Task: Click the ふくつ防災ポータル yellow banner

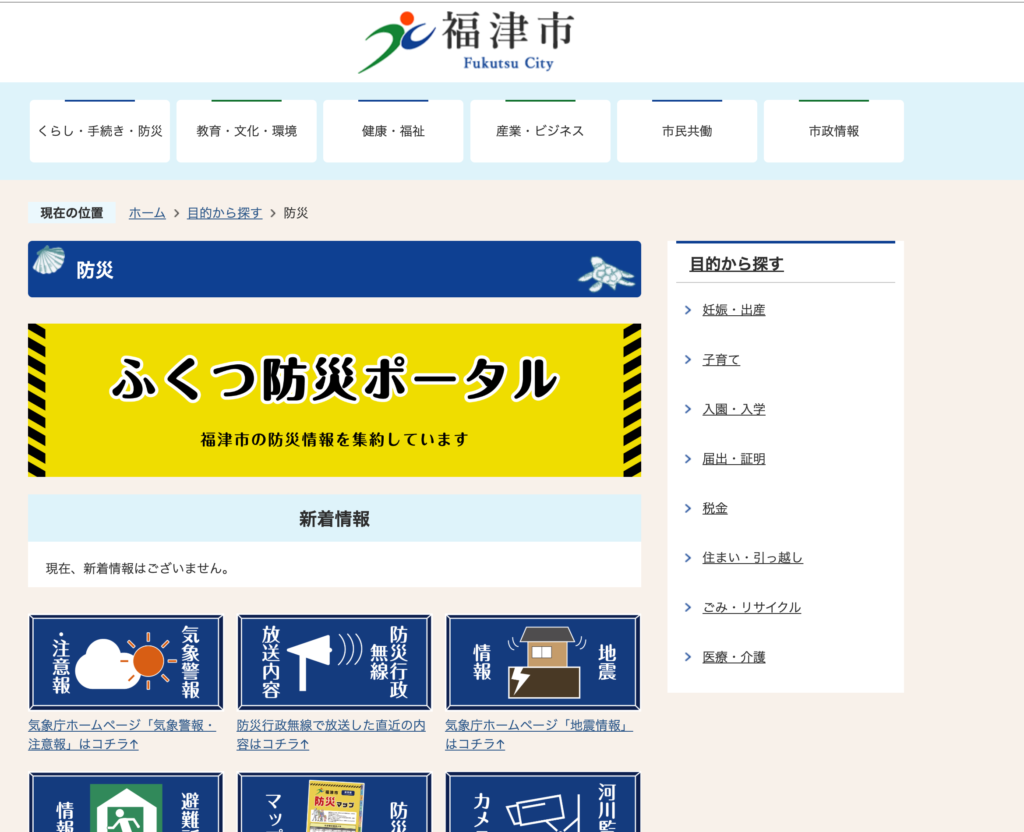Action: 334,400
